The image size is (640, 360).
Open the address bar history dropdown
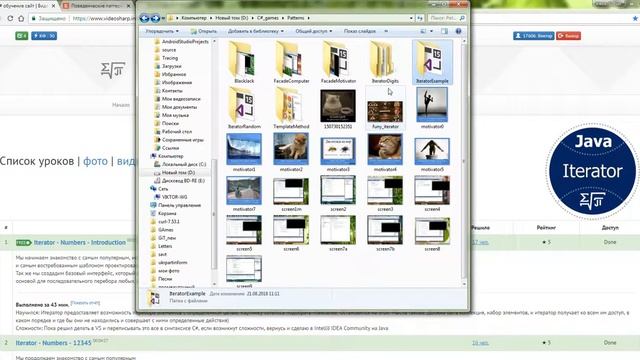[411, 18]
